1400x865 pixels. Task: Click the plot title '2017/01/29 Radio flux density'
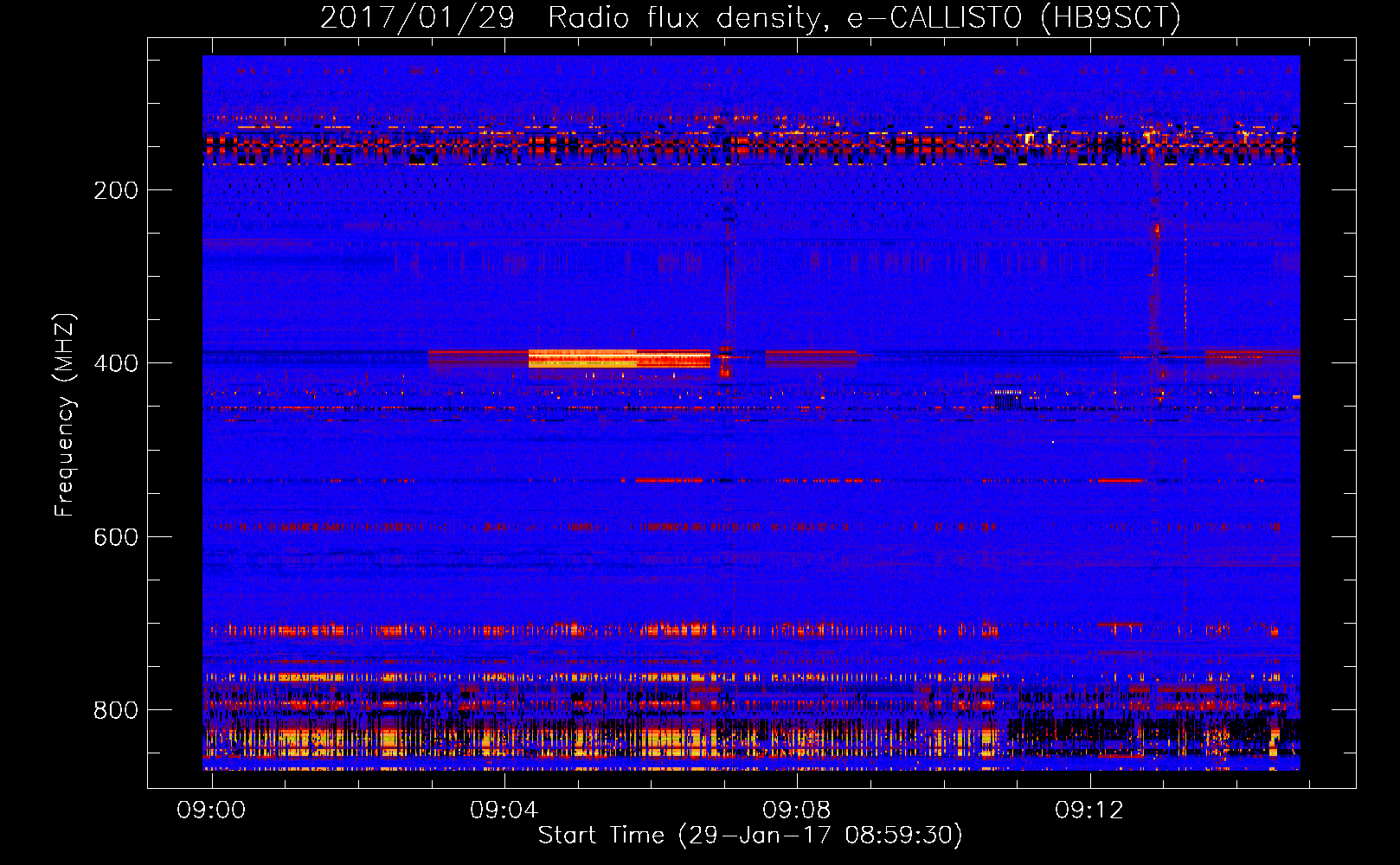[x=750, y=17]
